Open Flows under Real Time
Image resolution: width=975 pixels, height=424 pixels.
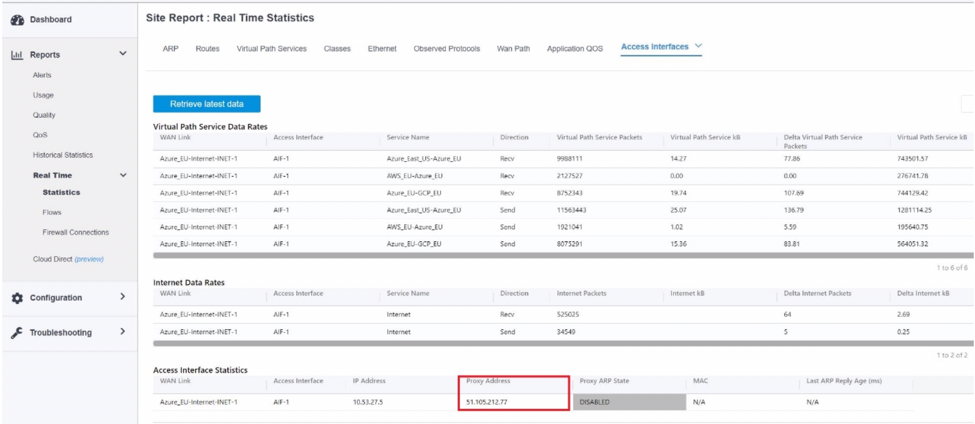tap(52, 213)
